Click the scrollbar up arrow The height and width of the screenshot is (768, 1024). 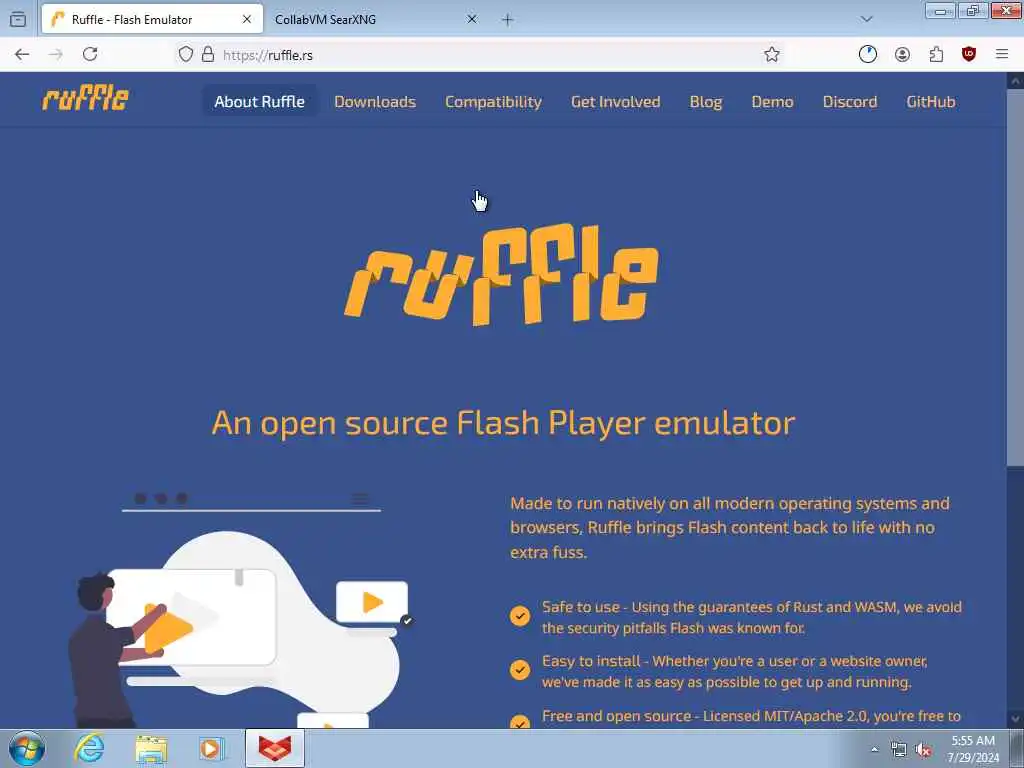[x=1015, y=81]
